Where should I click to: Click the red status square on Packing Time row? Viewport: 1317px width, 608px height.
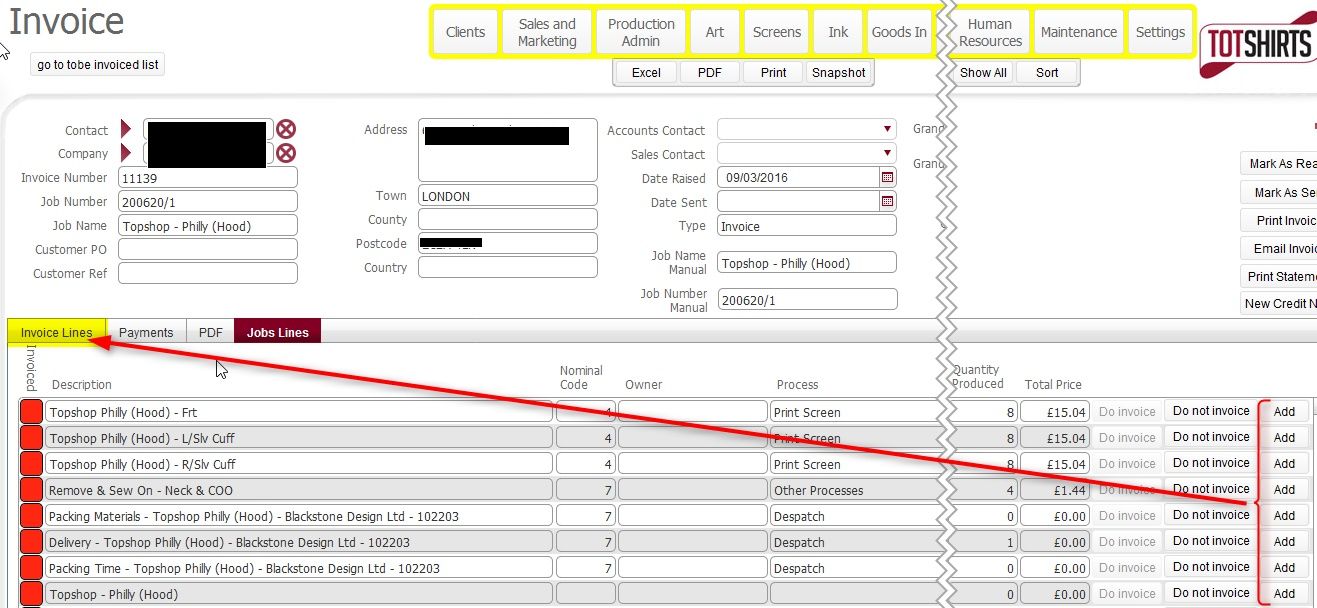click(x=31, y=568)
